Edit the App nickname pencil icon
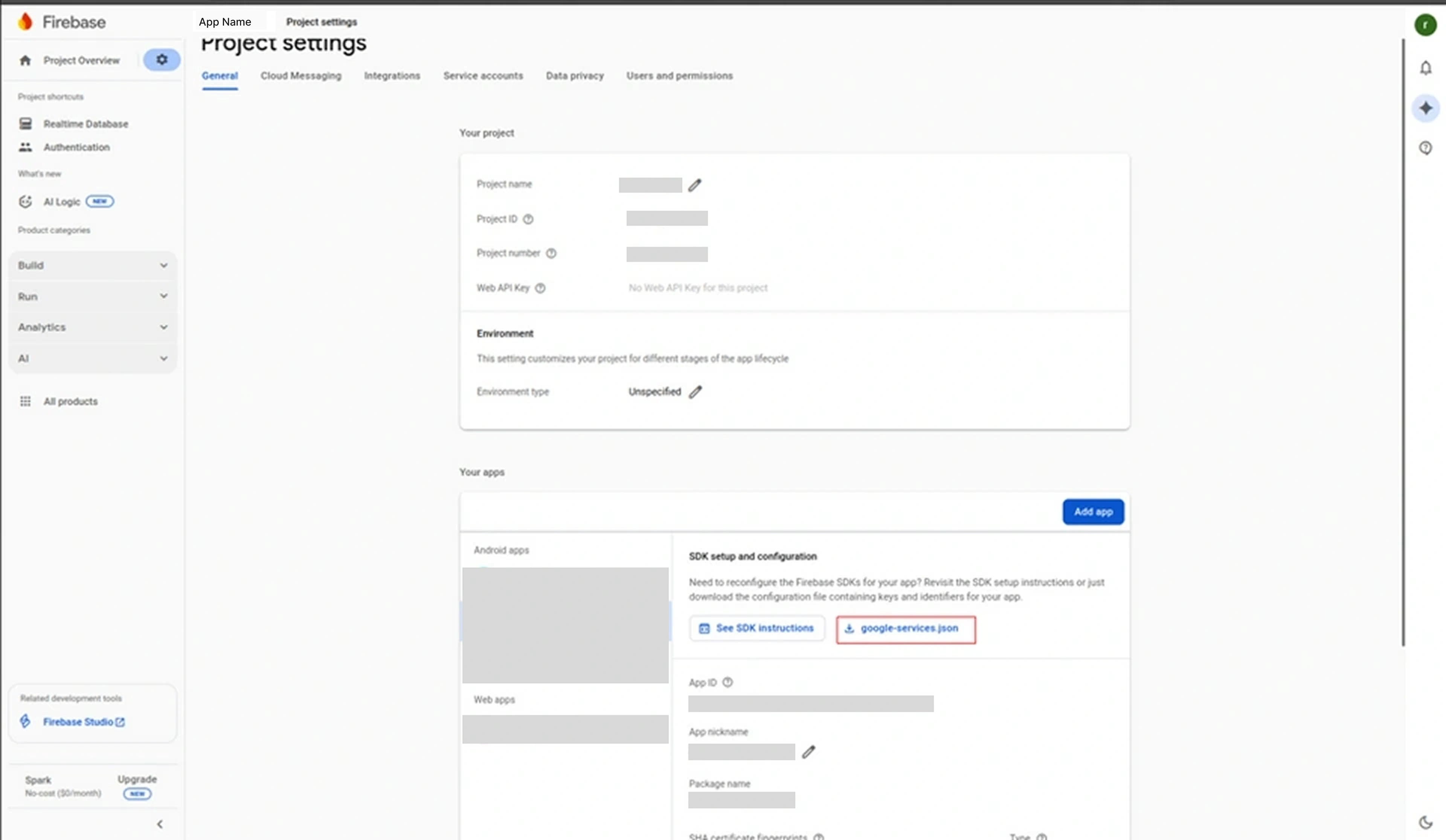Image resolution: width=1446 pixels, height=840 pixels. (808, 752)
